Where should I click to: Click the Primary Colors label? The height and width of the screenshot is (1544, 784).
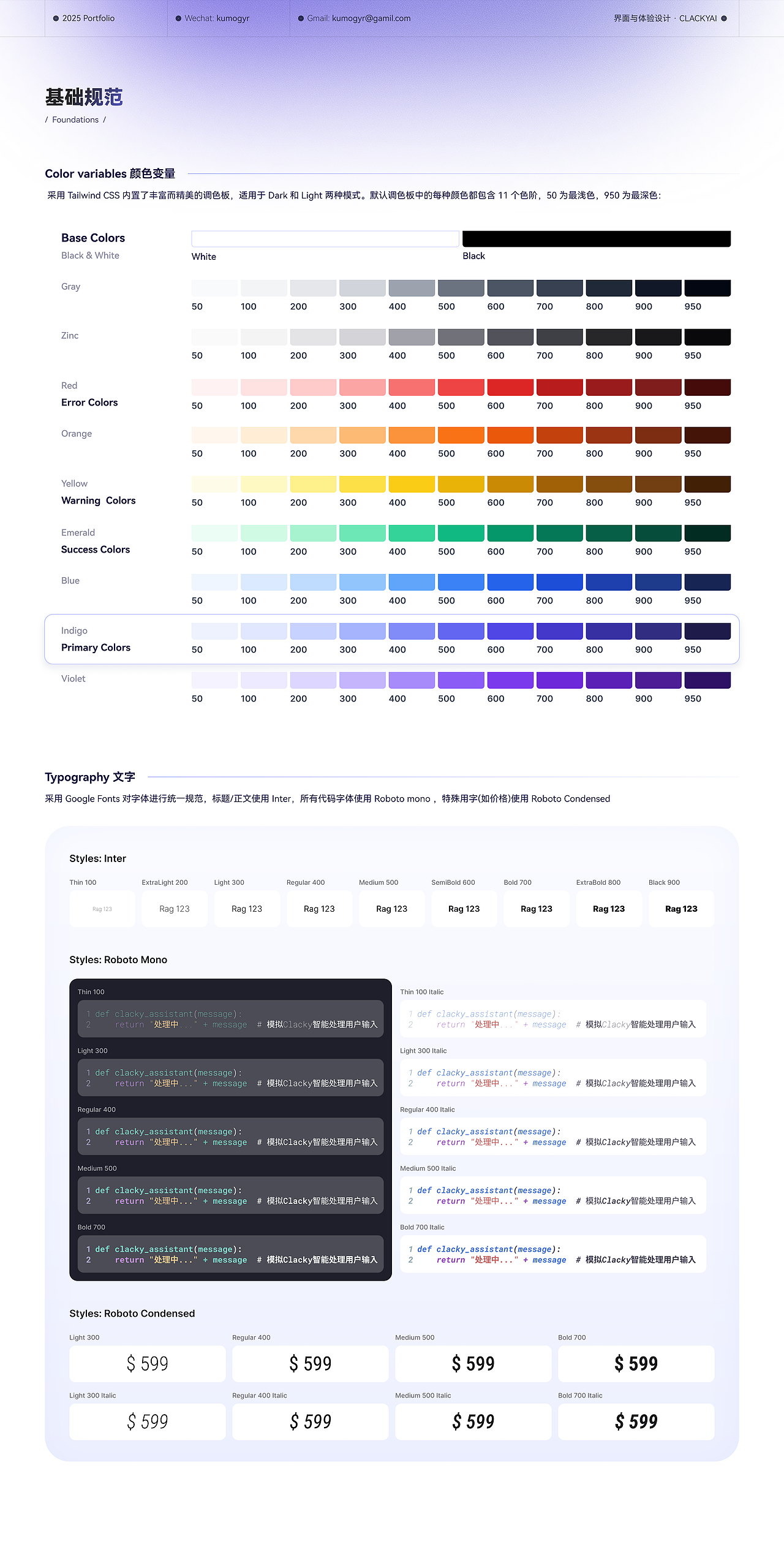point(96,648)
